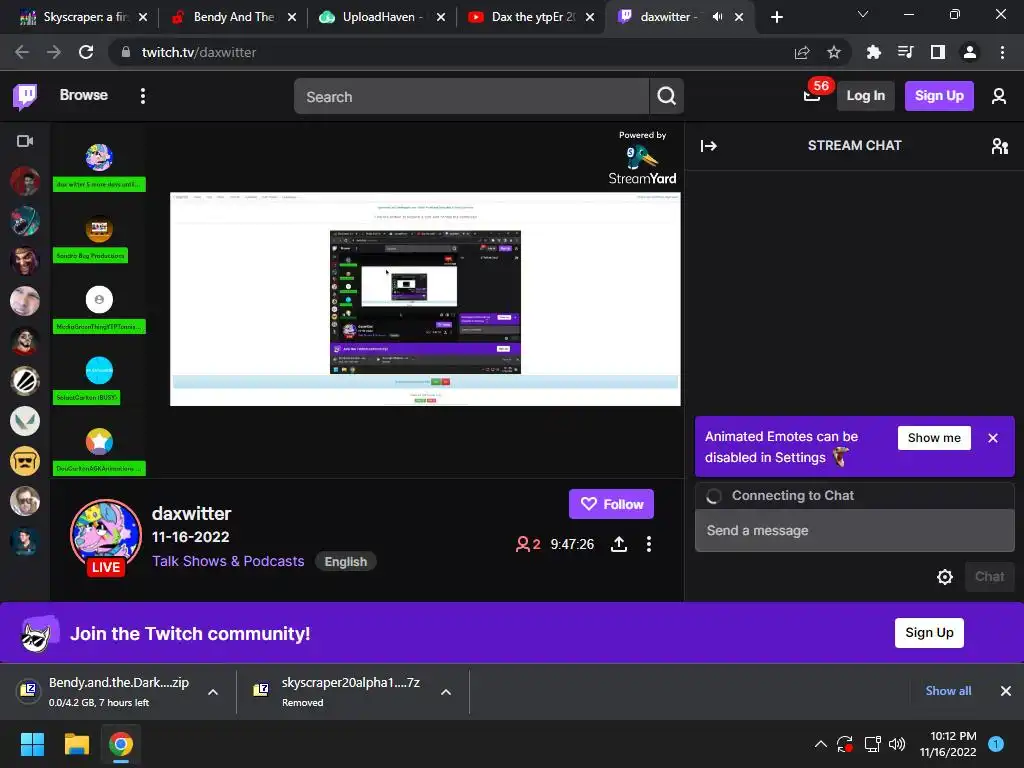Click the Send a message chat box
Viewport: 1024px width, 768px height.
point(854,530)
